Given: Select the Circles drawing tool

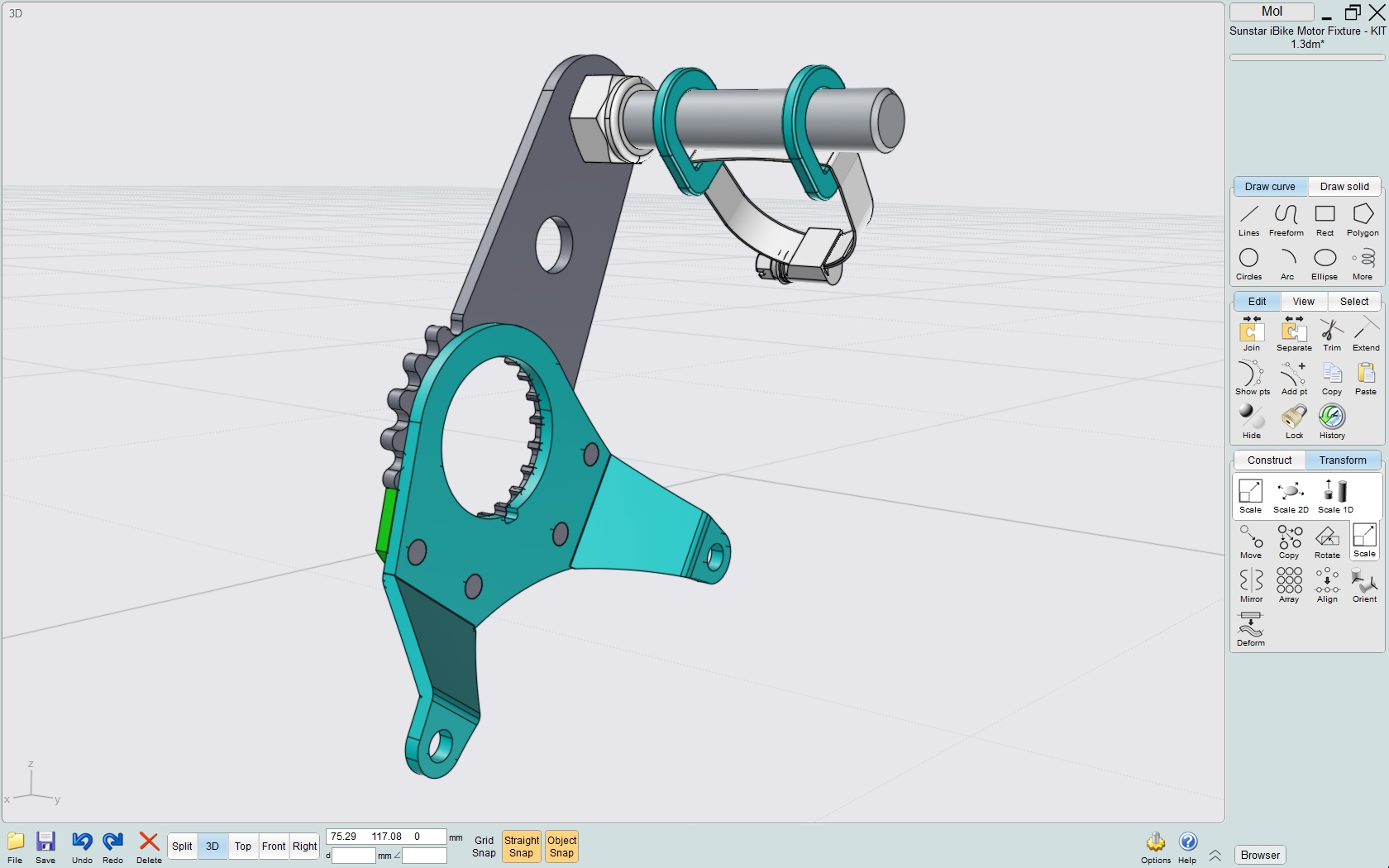Looking at the screenshot, I should tap(1249, 264).
